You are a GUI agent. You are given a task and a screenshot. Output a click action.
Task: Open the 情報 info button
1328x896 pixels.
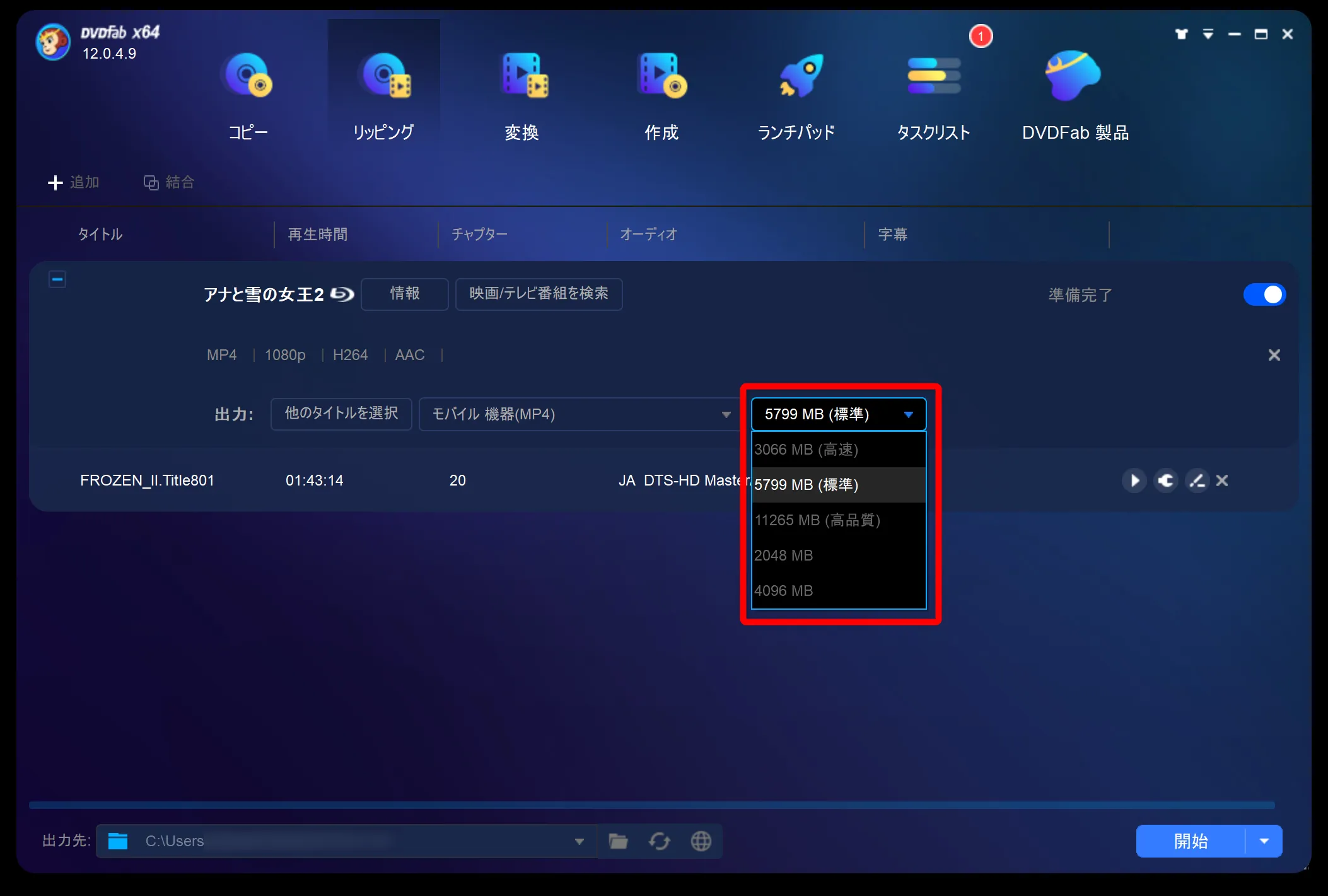tap(405, 294)
